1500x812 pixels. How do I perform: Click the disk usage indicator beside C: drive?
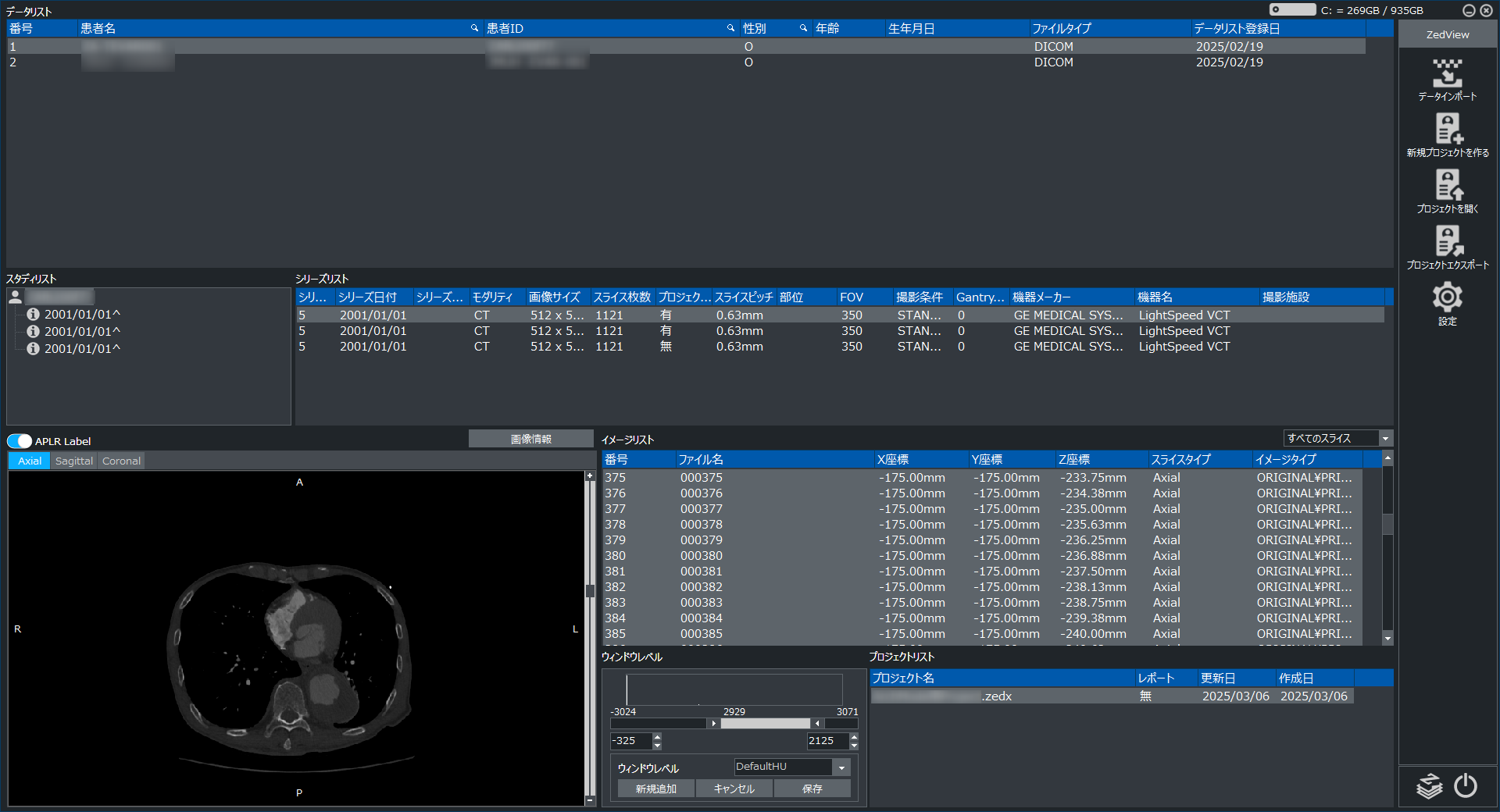click(x=1292, y=10)
